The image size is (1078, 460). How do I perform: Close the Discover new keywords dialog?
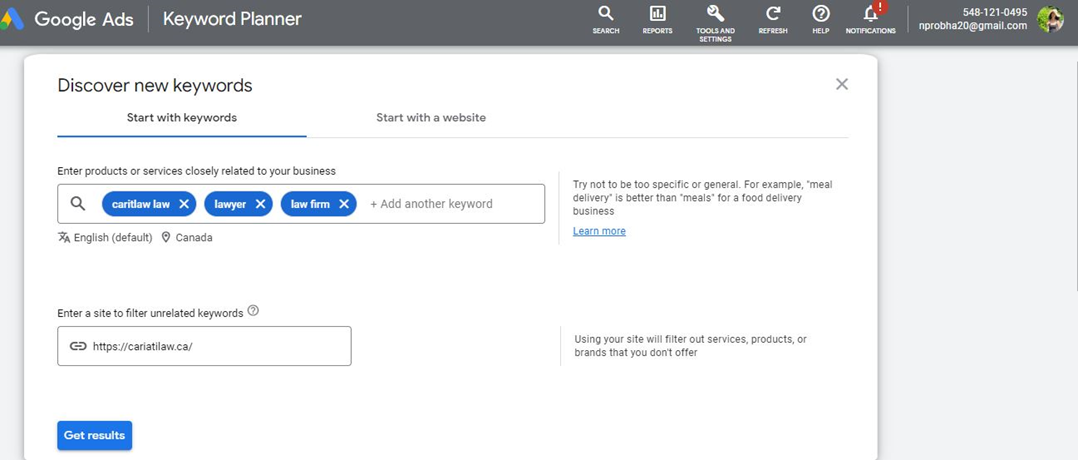coord(842,84)
